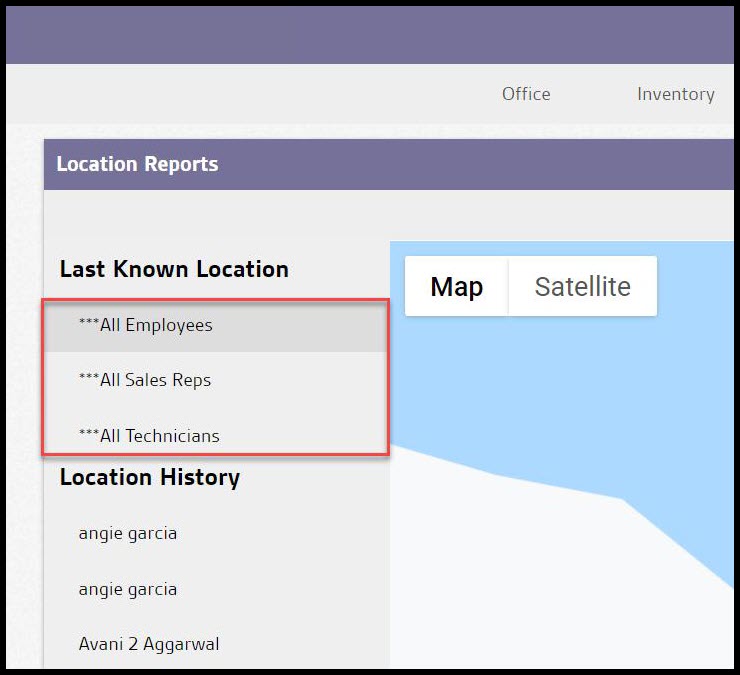Open the Inventory menu
Screen dimensions: 740x675
coord(675,94)
